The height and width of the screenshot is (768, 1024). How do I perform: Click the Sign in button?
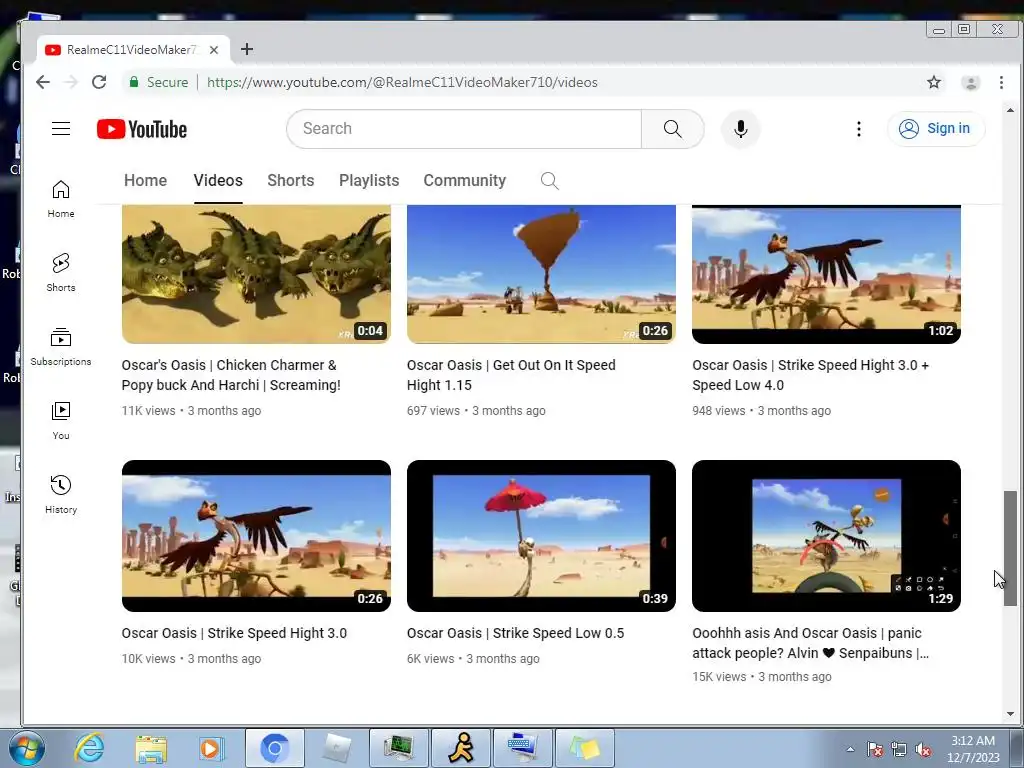coord(936,129)
